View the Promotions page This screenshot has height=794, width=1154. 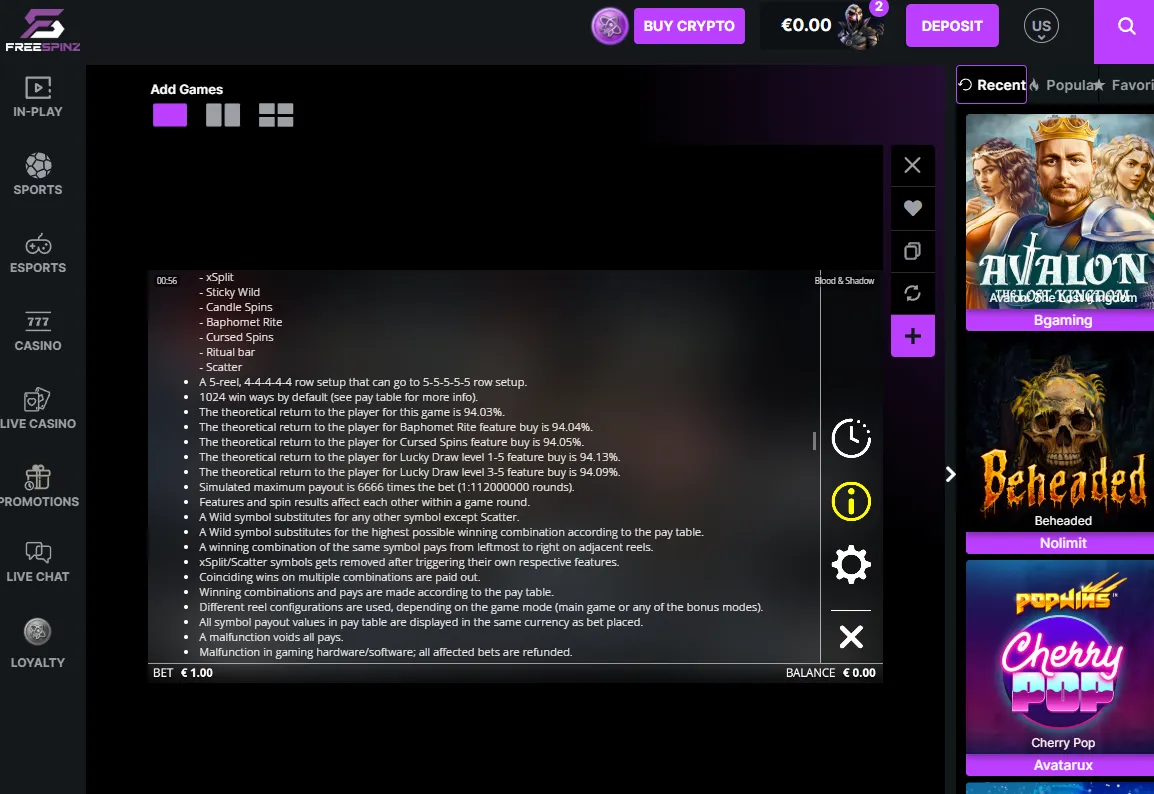click(x=38, y=487)
